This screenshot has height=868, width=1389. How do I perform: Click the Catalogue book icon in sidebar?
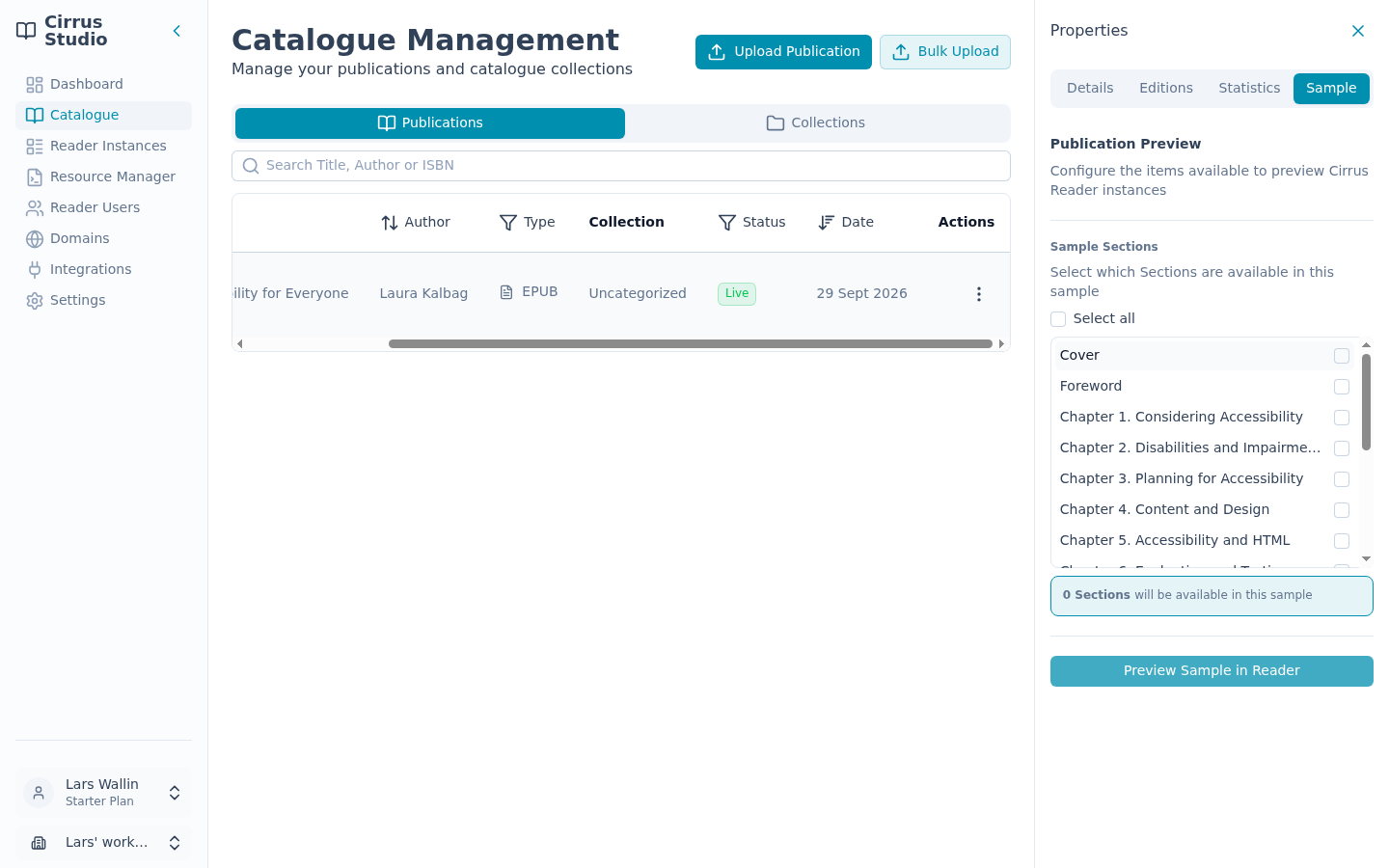[35, 116]
